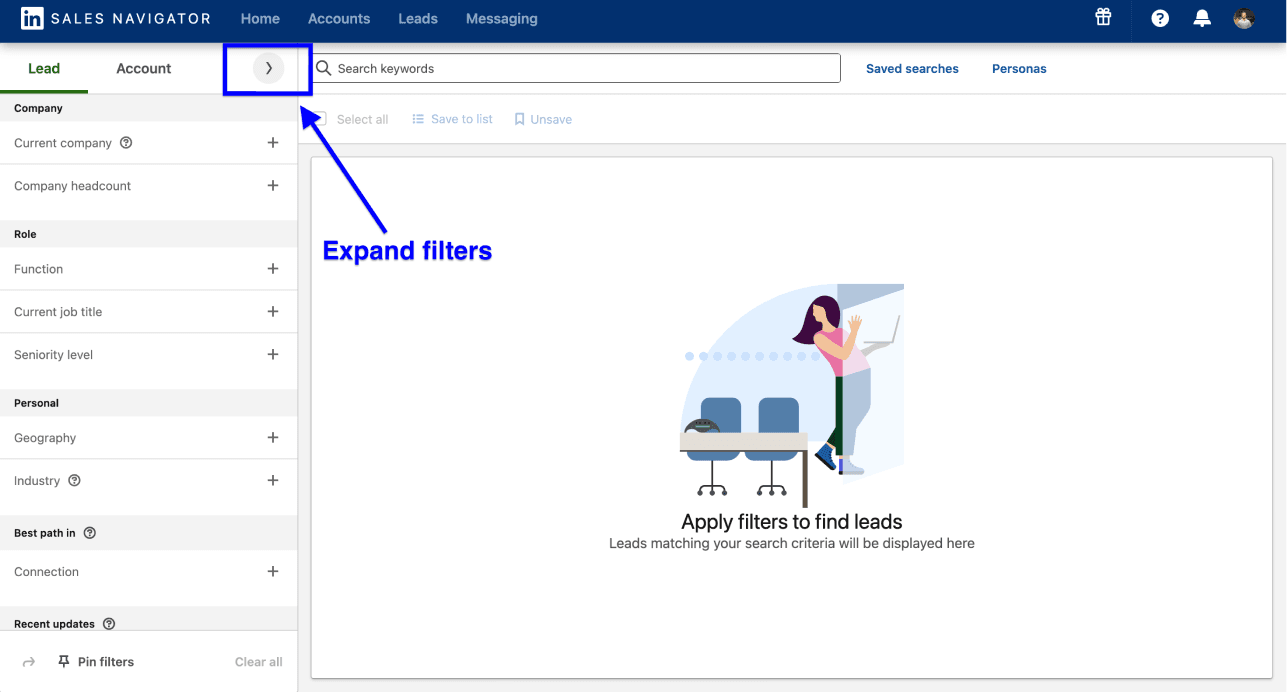Viewport: 1287px width, 700px height.
Task: Click the share arrow icon near Pin filters
Action: pyautogui.click(x=28, y=661)
